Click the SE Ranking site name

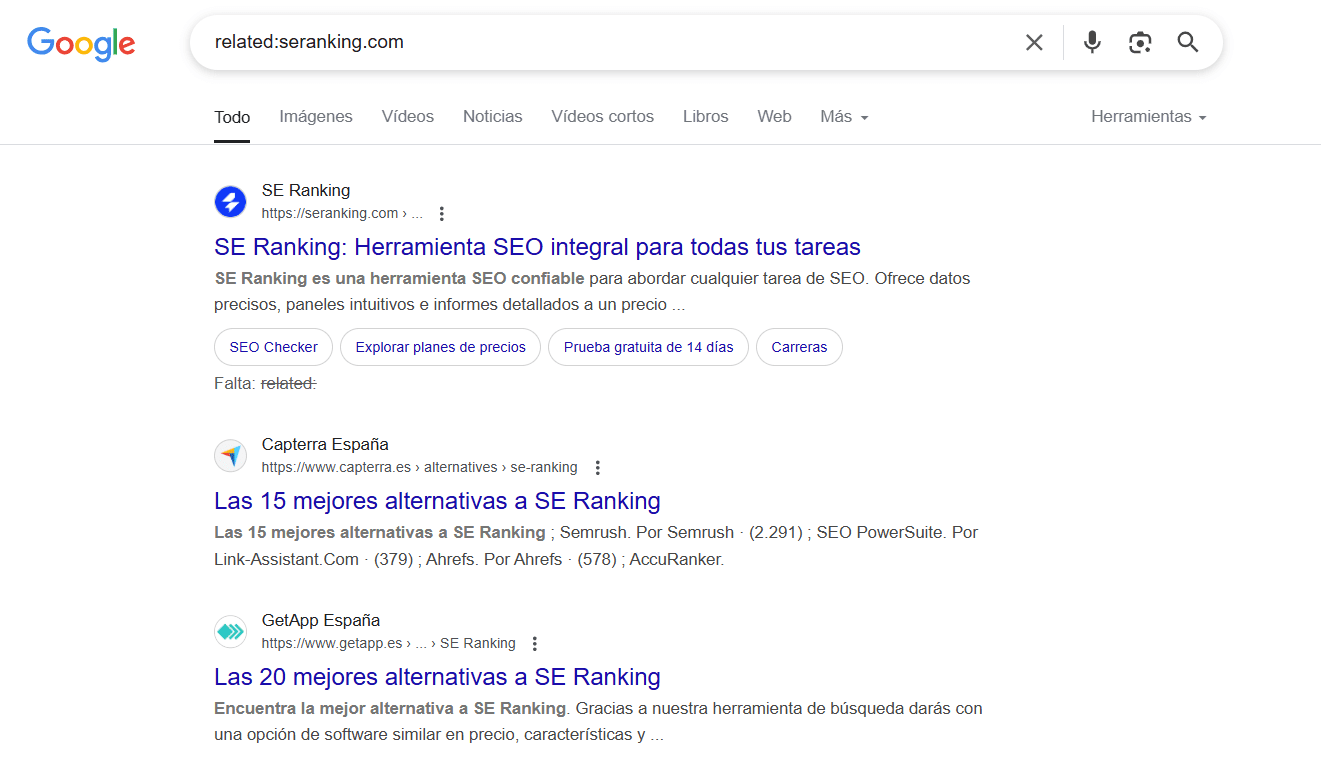(x=306, y=190)
